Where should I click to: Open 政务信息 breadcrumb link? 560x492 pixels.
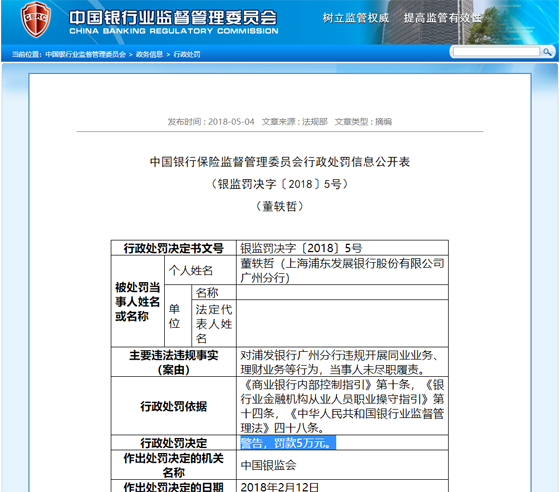coord(149,54)
